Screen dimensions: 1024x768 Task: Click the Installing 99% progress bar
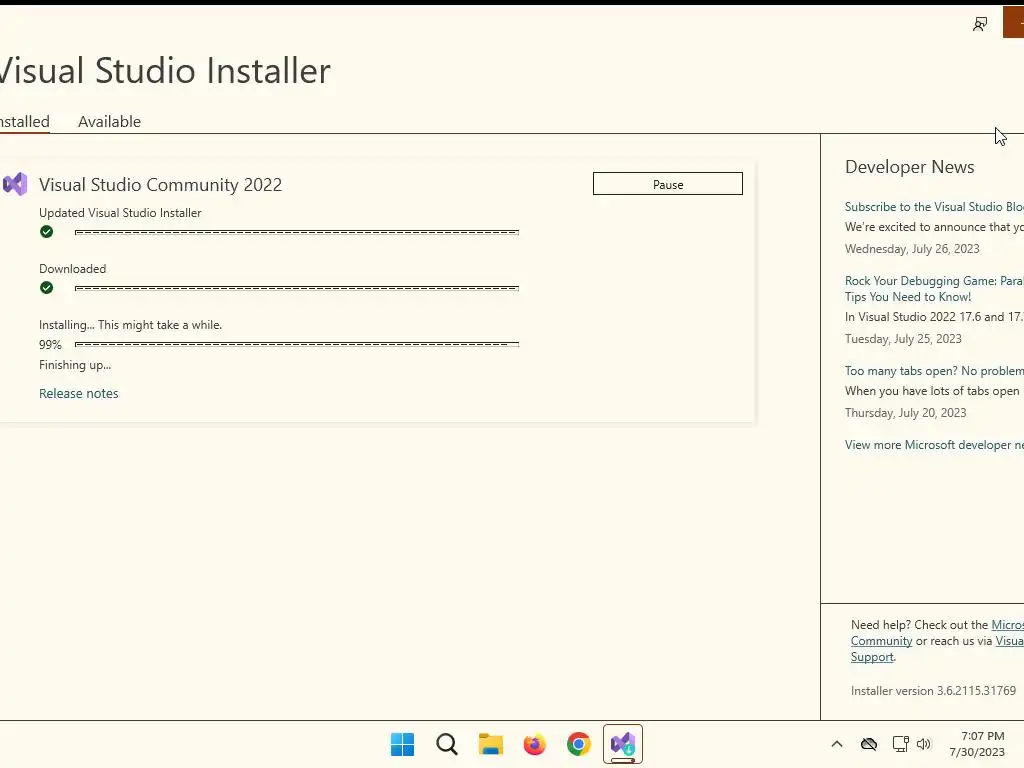pos(296,344)
